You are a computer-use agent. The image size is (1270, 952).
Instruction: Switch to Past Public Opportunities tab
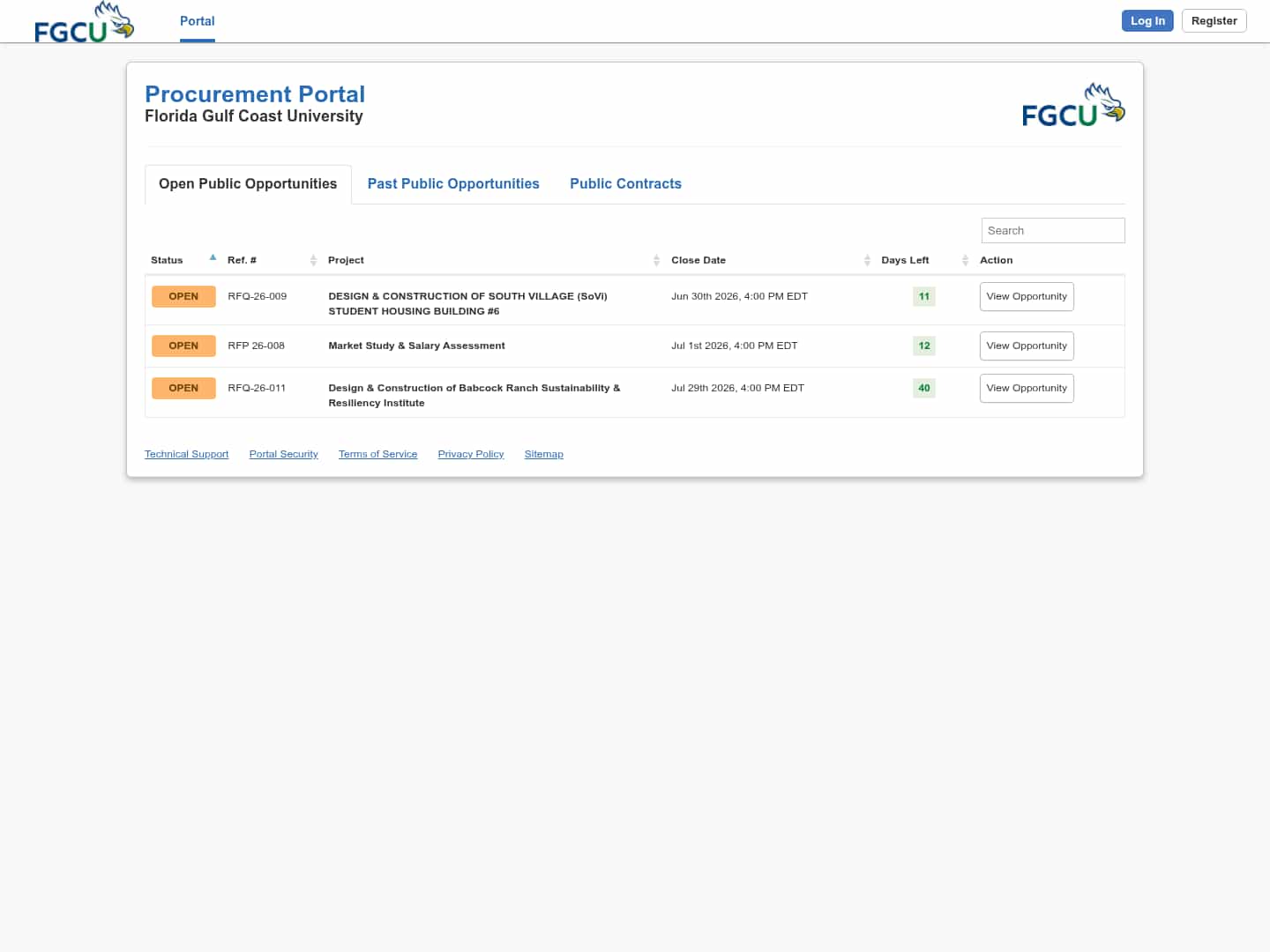click(x=453, y=184)
